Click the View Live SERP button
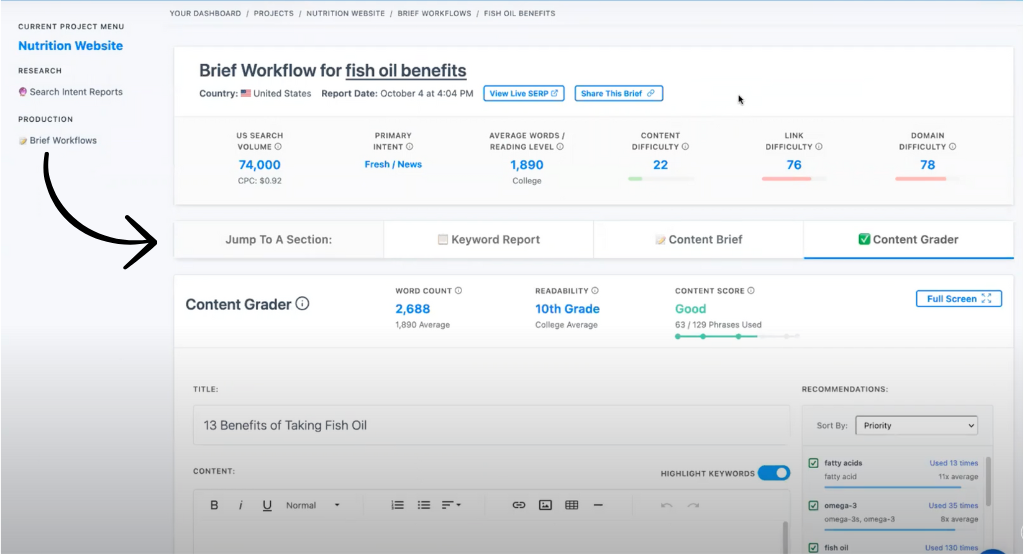The image size is (1024, 554). coord(524,93)
